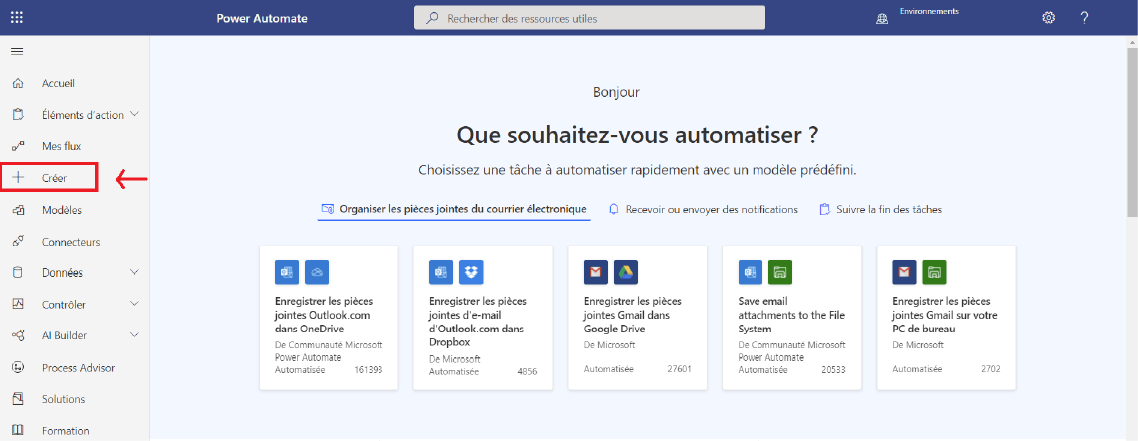Open the Gmail to Google Drive template card
1138x441 pixels.
pos(637,318)
